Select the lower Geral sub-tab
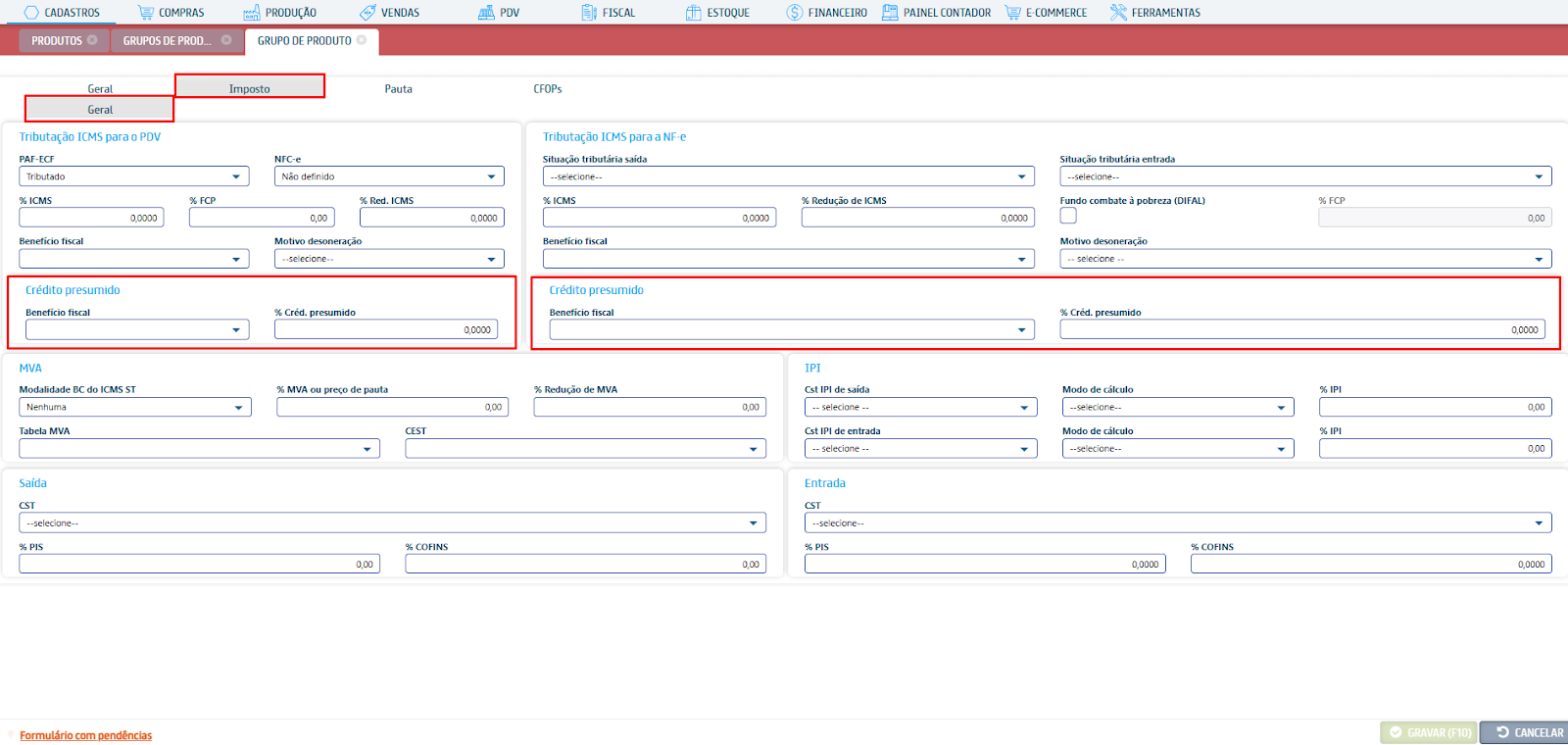Viewport: 1568px width, 745px height. (x=100, y=110)
